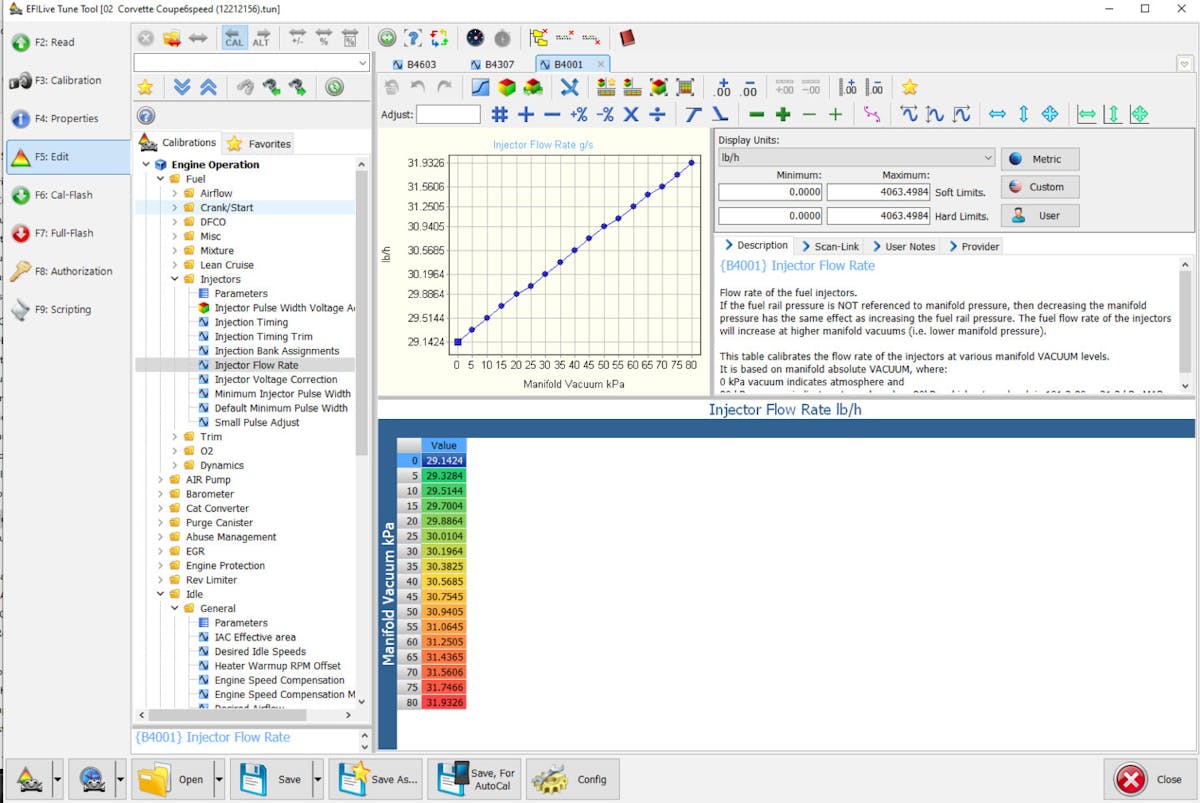Viewport: 1200px width, 803px height.
Task: Toggle the 2D line chart view
Action: (481, 87)
